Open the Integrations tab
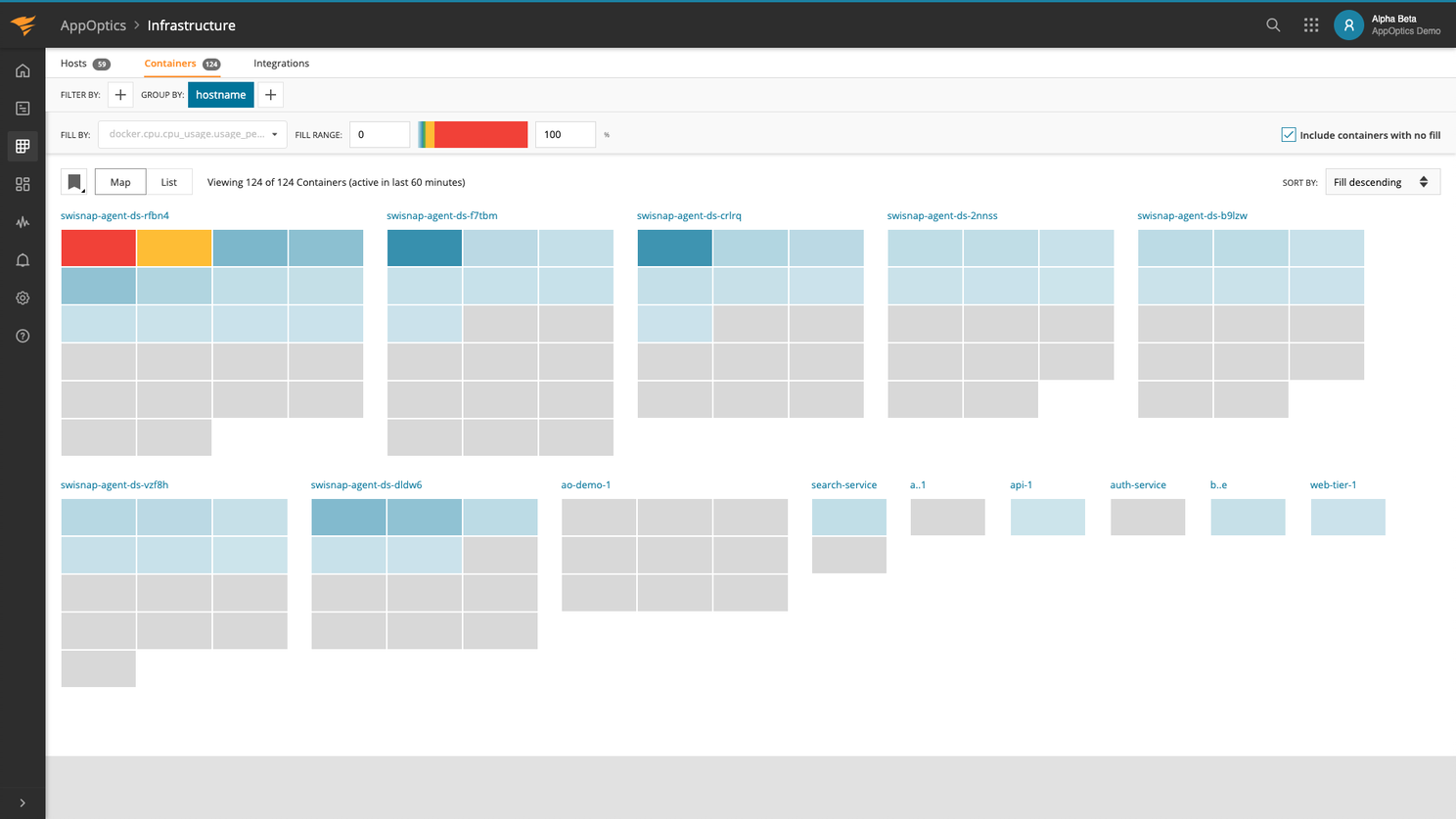This screenshot has width=1456, height=819. [281, 63]
